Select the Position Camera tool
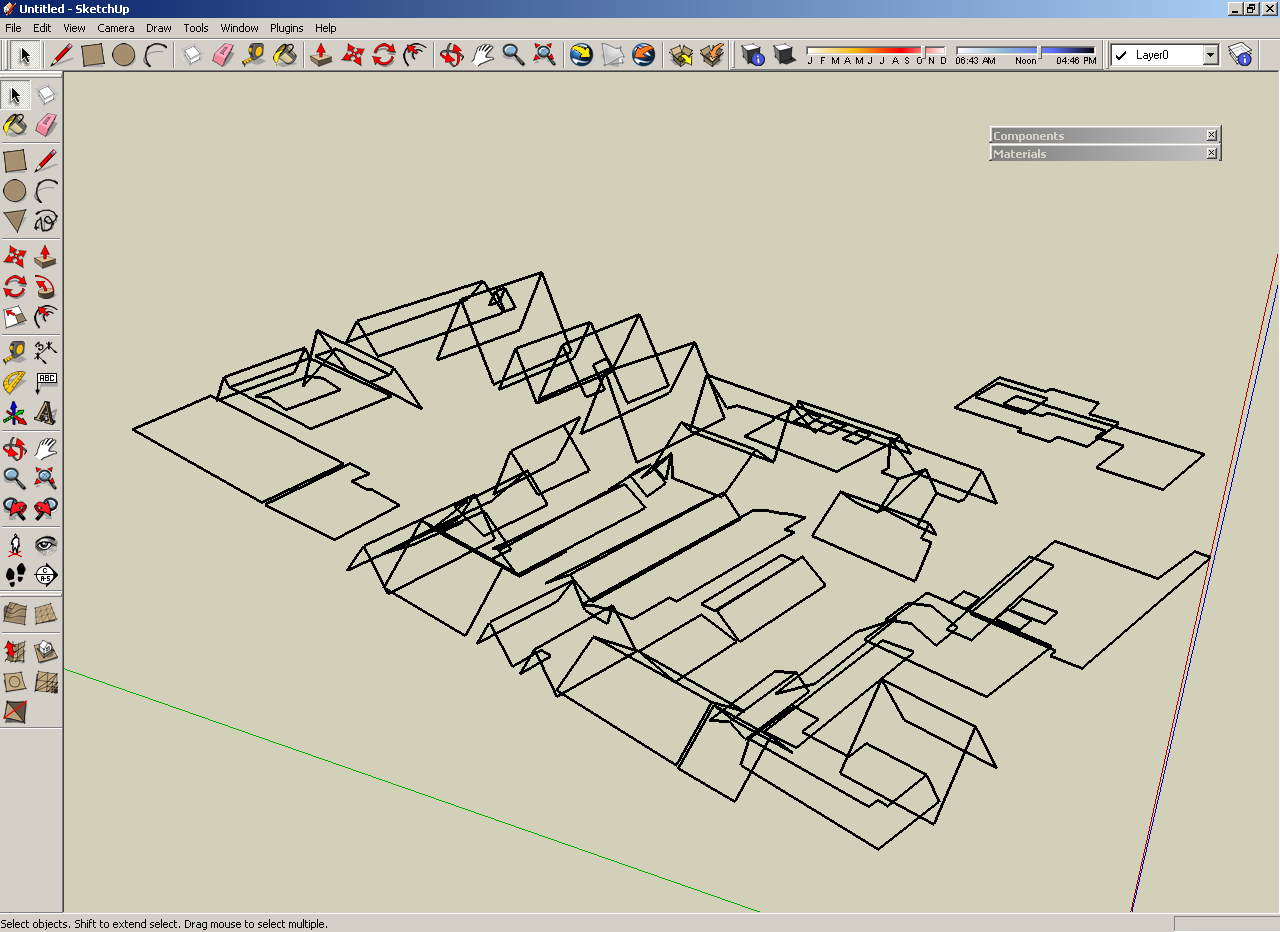This screenshot has width=1280, height=932. (x=15, y=545)
